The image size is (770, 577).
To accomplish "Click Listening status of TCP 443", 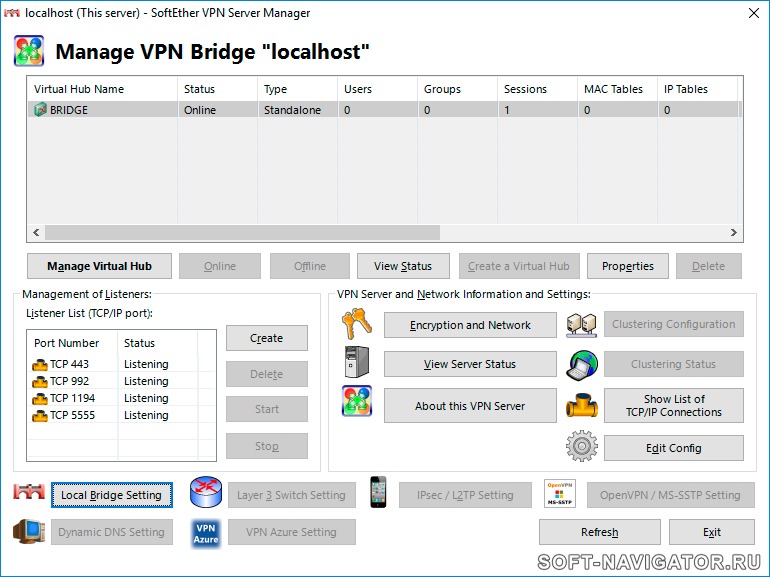I will coord(146,364).
